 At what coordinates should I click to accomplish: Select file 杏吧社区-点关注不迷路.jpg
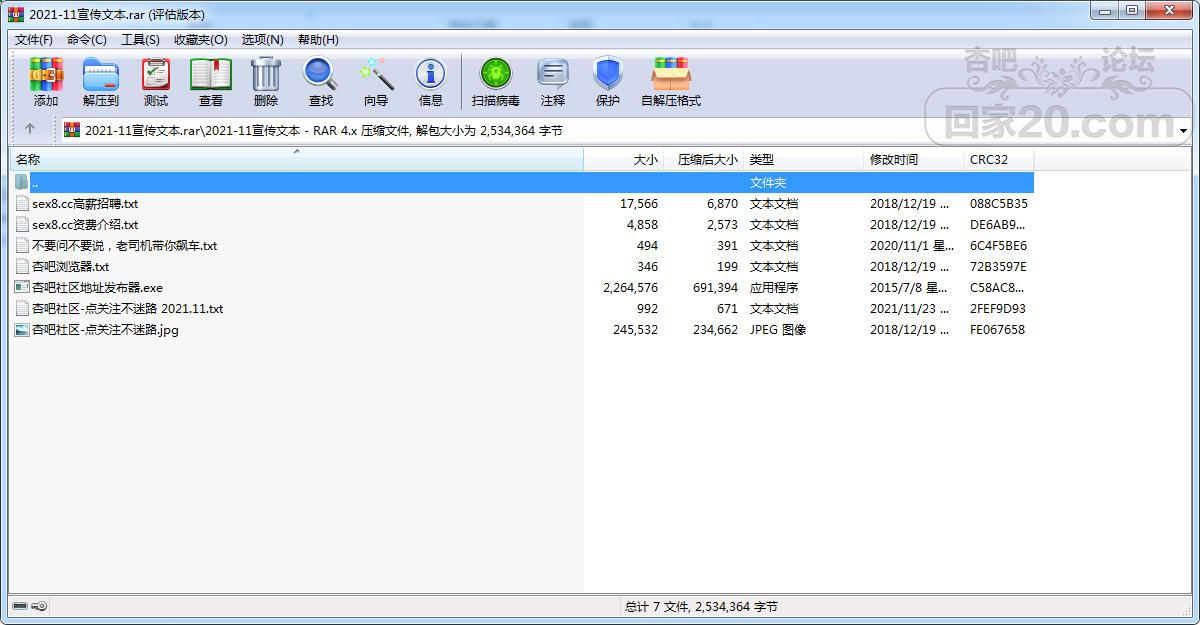[x=105, y=329]
